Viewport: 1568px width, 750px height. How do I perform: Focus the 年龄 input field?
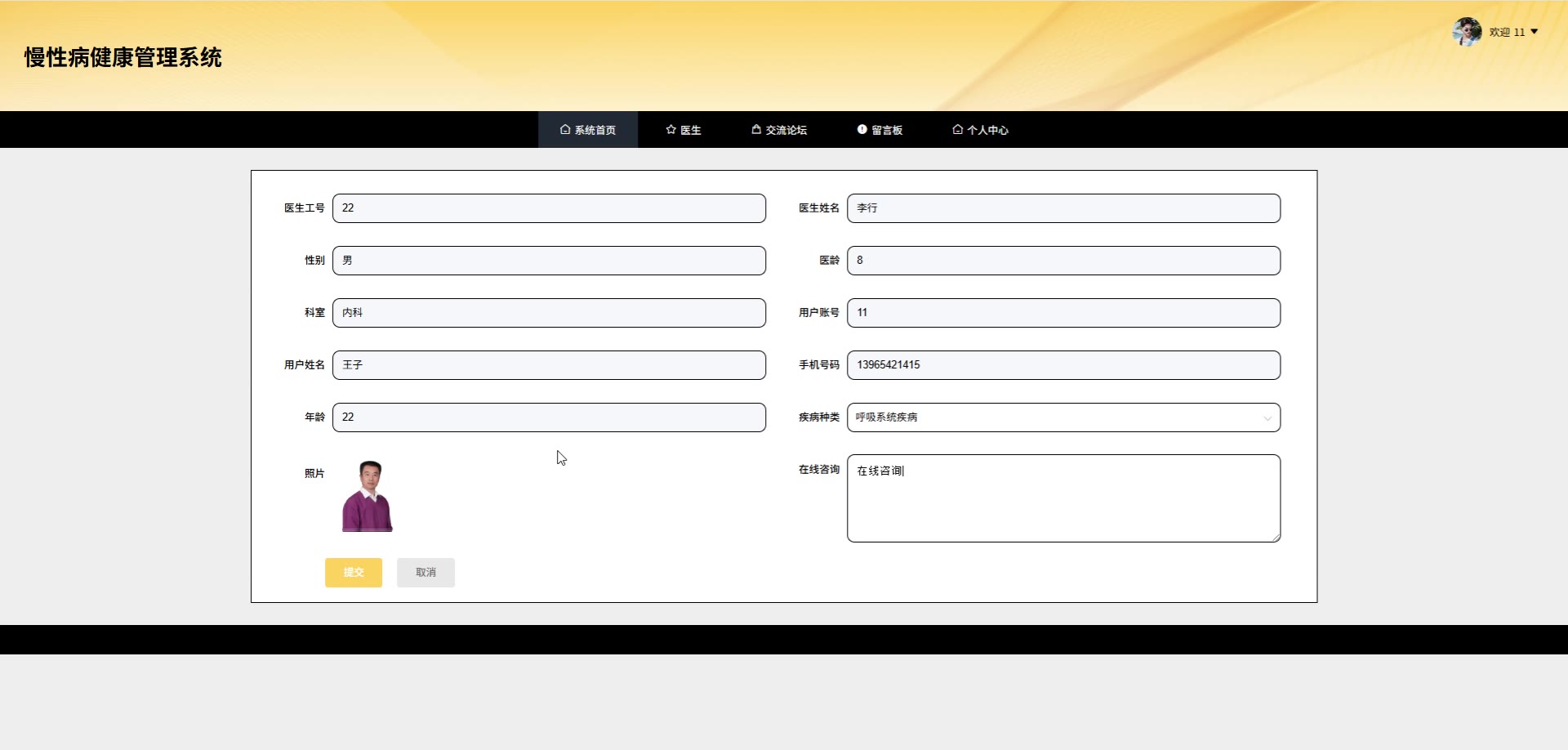coord(549,417)
